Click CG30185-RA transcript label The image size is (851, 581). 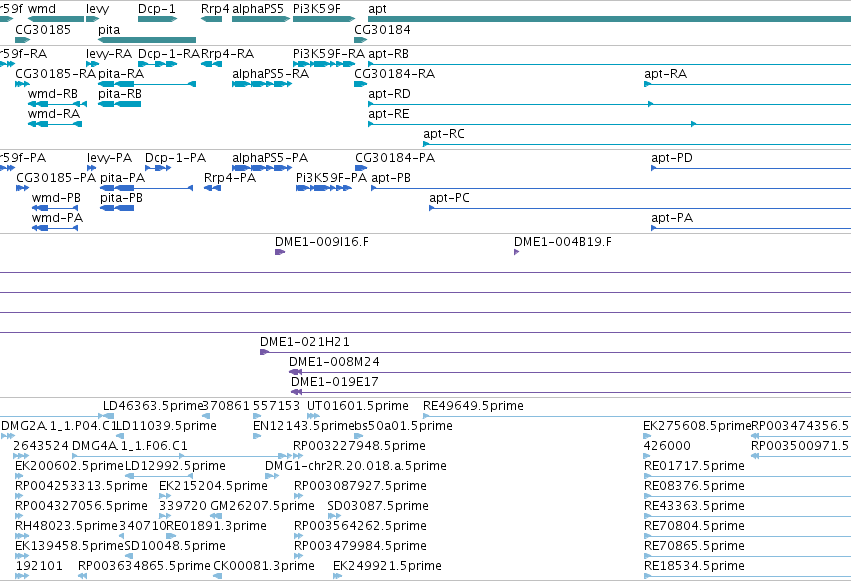click(x=55, y=74)
